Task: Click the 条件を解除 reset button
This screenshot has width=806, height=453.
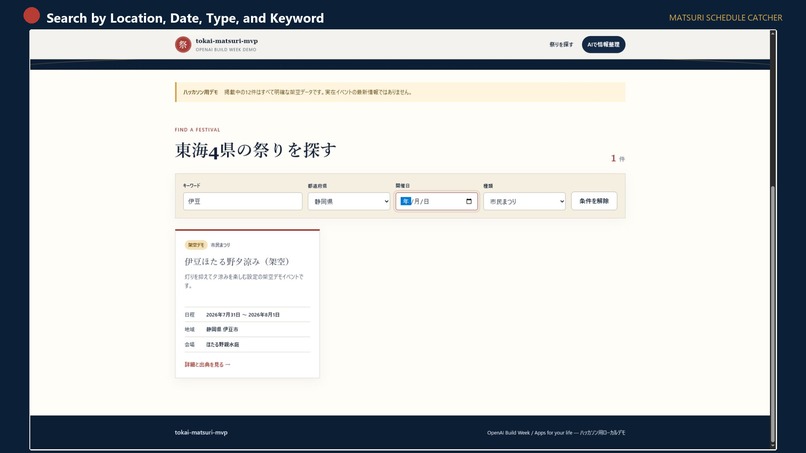Action: coord(594,201)
